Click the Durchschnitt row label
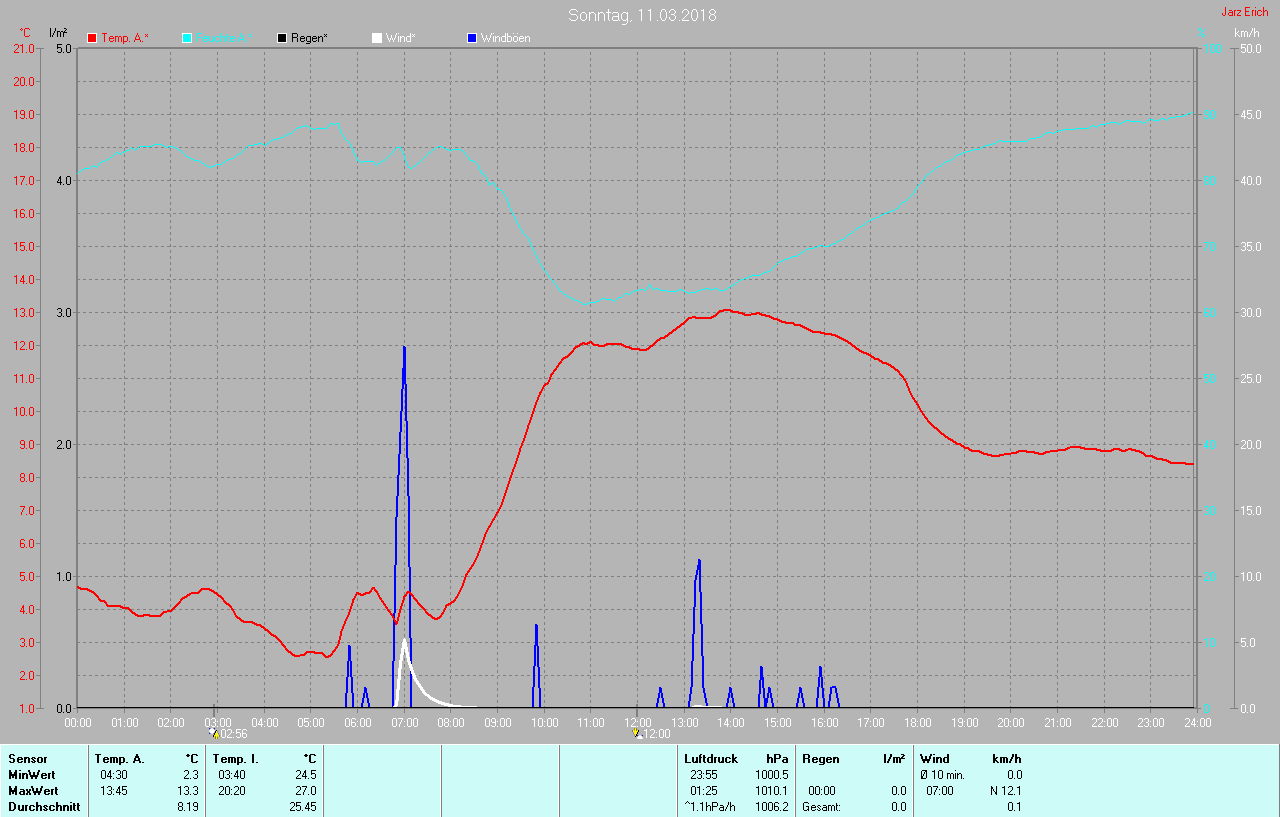This screenshot has width=1280, height=817. point(44,807)
